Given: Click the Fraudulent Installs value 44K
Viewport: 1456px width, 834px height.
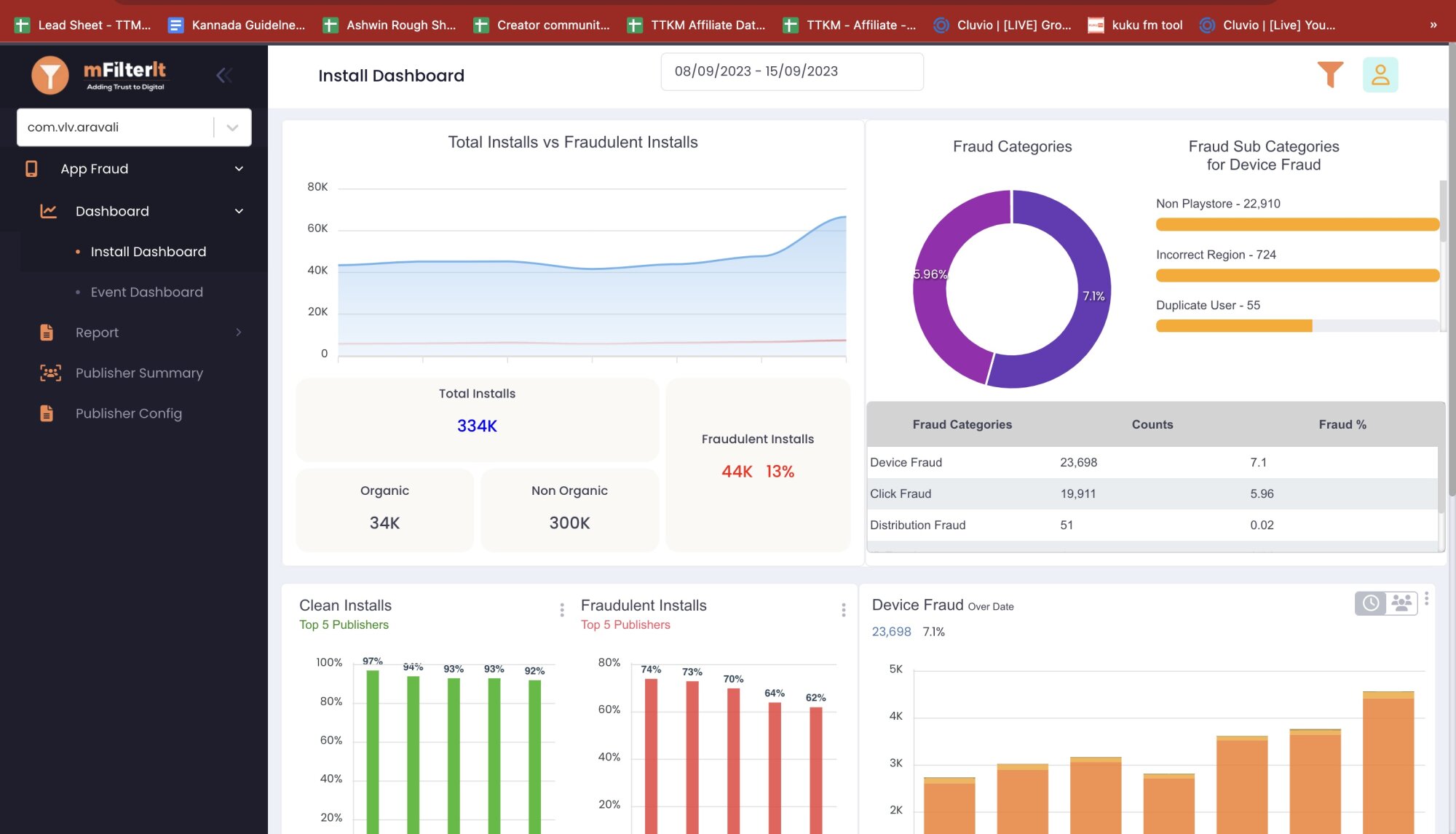Looking at the screenshot, I should click(737, 472).
